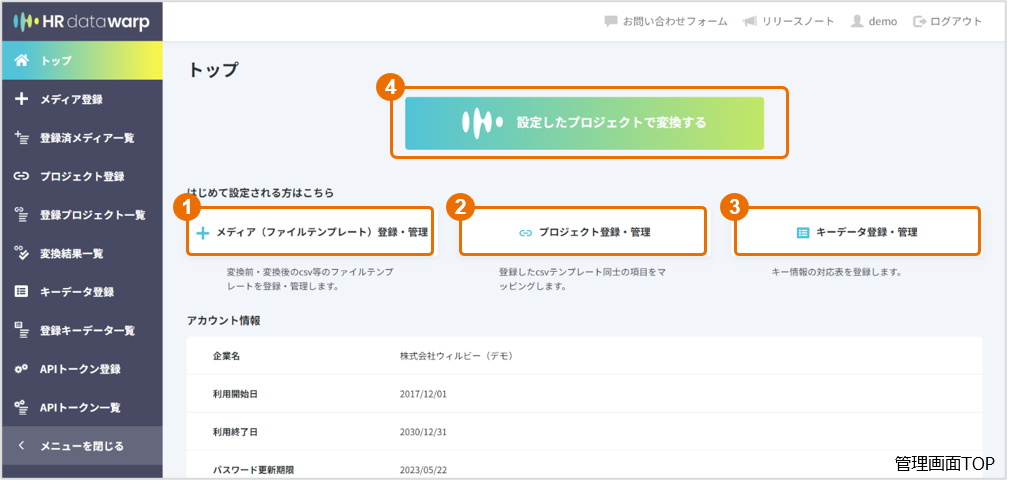Click the トップ page heading

click(213, 70)
